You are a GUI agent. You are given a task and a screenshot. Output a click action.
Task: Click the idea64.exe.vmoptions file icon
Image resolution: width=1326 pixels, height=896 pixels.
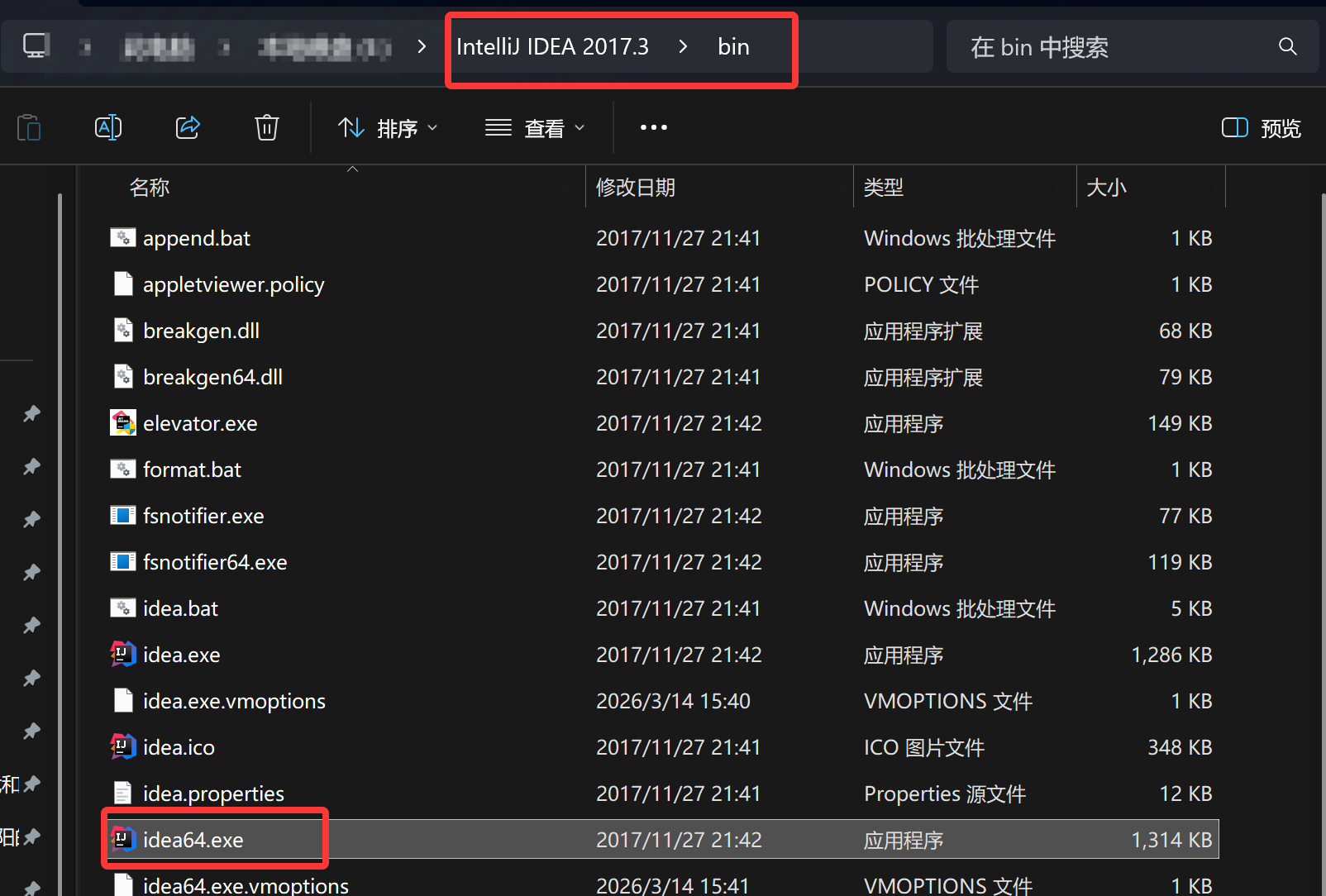[123, 884]
